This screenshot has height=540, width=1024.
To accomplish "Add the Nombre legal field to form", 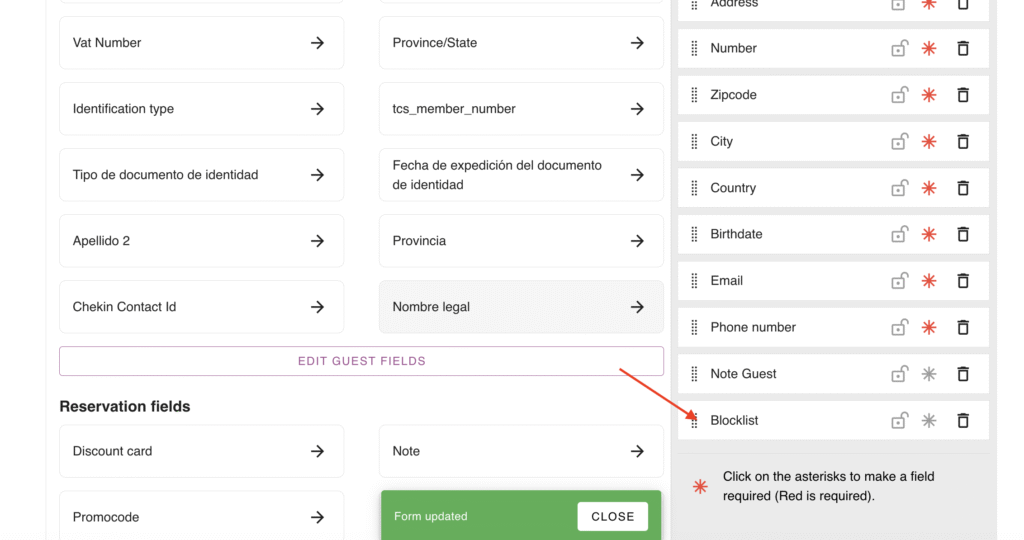I will (637, 307).
